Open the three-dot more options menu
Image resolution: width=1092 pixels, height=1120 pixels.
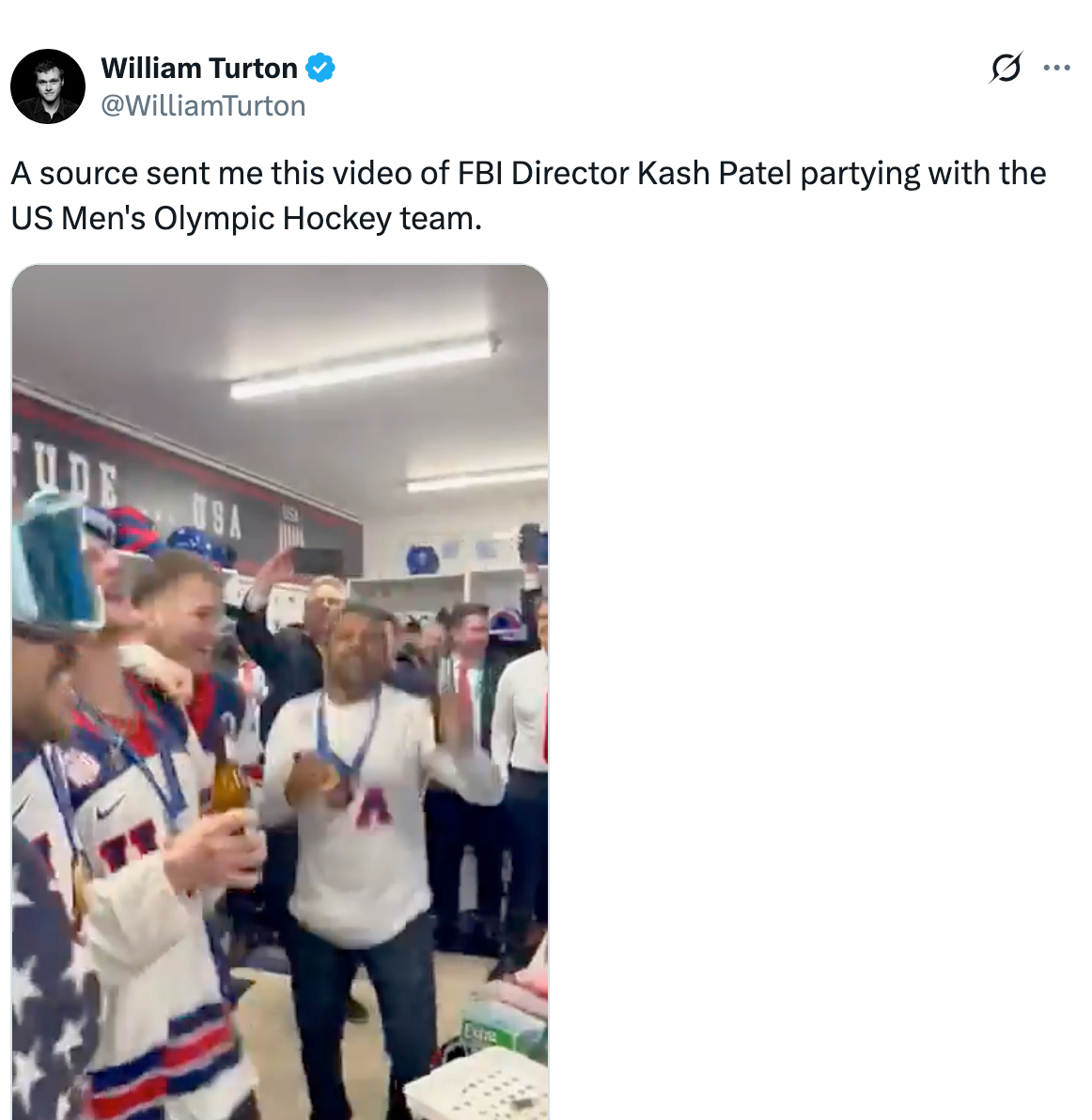1057,68
